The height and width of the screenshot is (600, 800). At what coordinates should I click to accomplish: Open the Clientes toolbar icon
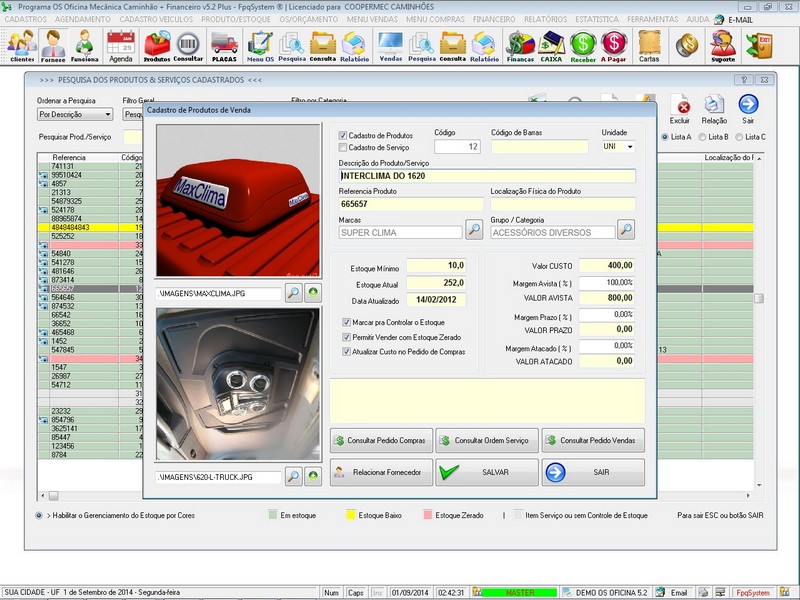point(21,45)
